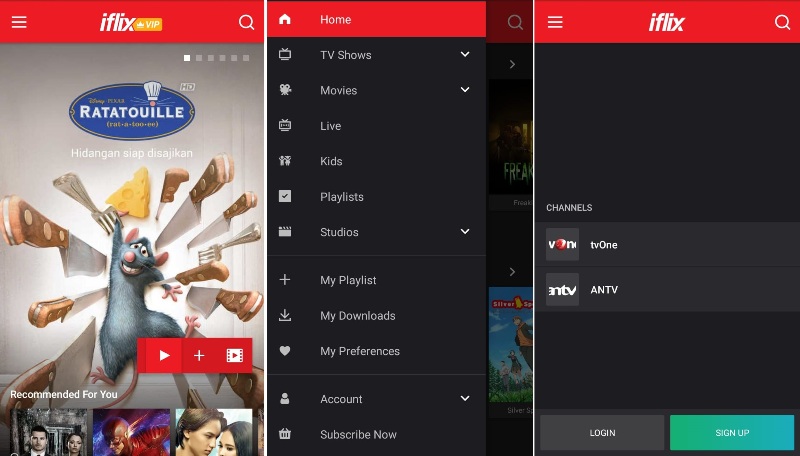Viewport: 800px width, 456px height.
Task: Click the ANTV channel logo
Action: pos(562,289)
